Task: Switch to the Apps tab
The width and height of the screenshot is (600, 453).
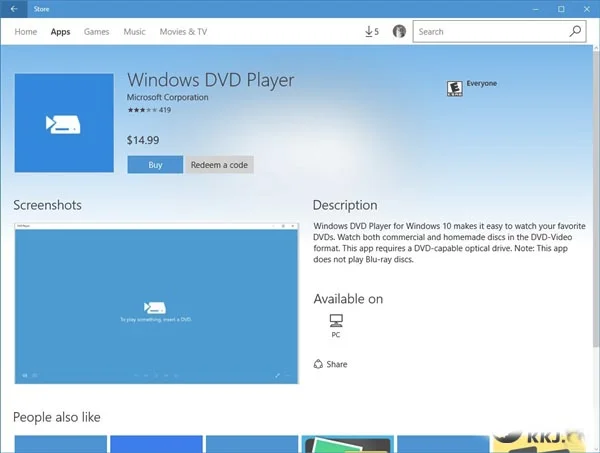Action: pyautogui.click(x=60, y=32)
